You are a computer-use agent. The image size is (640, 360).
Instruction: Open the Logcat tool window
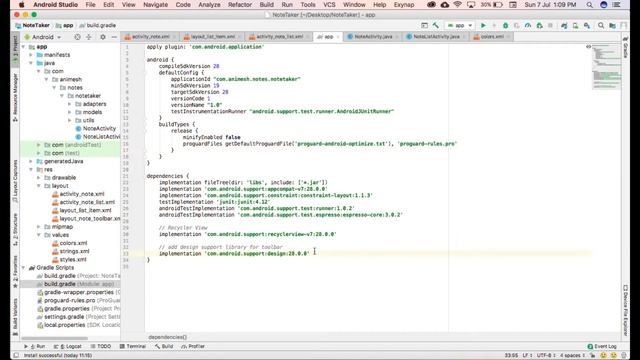point(68,346)
